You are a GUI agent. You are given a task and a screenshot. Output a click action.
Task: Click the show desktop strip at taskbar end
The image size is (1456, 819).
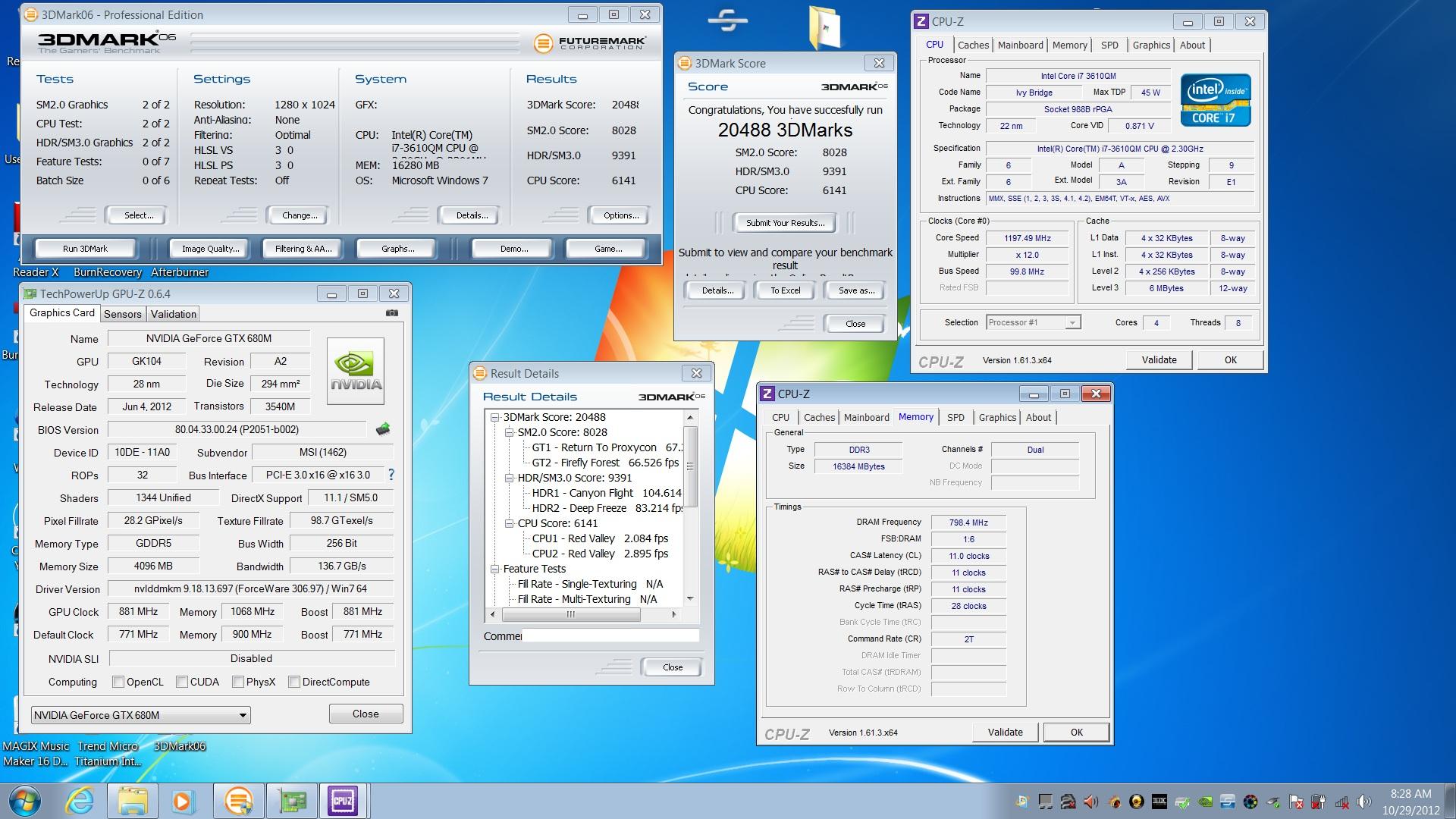coord(1448,802)
